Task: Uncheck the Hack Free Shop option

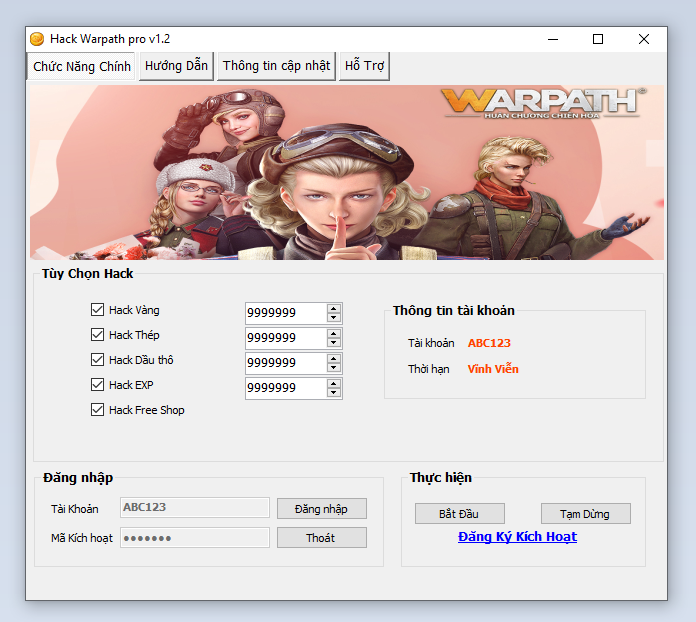Action: [97, 410]
